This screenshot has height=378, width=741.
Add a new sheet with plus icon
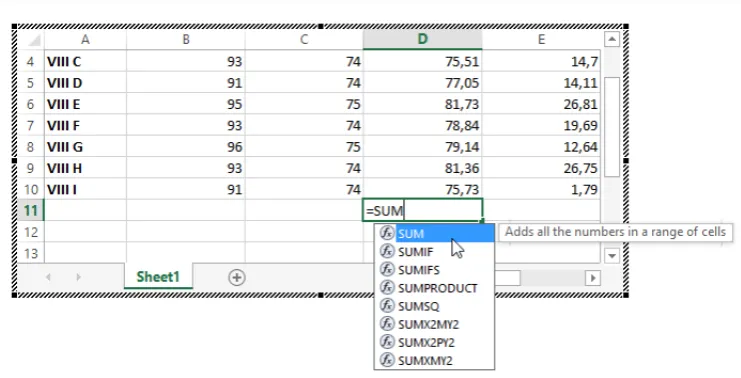click(236, 277)
